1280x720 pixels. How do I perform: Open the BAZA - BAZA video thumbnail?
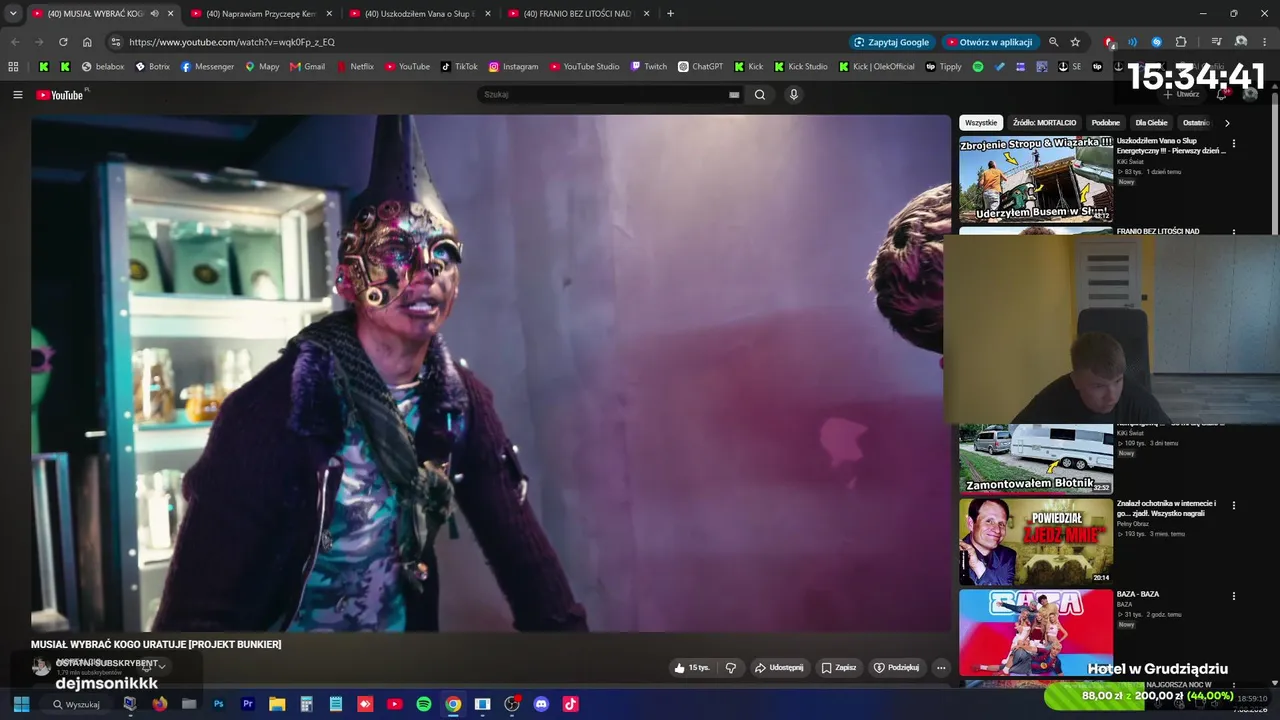(x=1036, y=632)
